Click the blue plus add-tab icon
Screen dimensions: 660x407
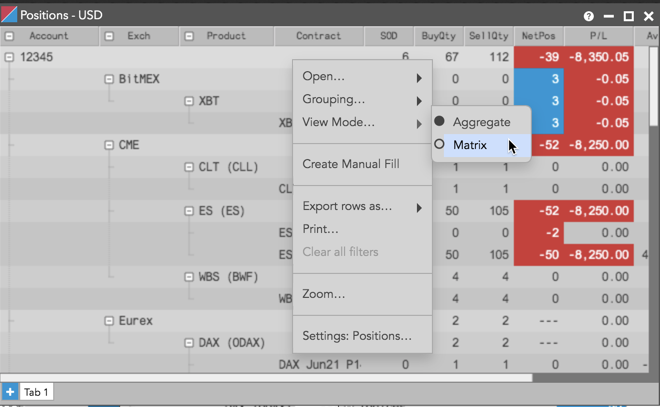click(10, 392)
